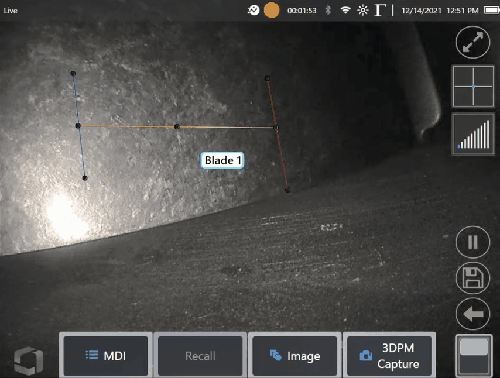500x378 pixels.
Task: Open the MDI menu
Action: (x=106, y=356)
